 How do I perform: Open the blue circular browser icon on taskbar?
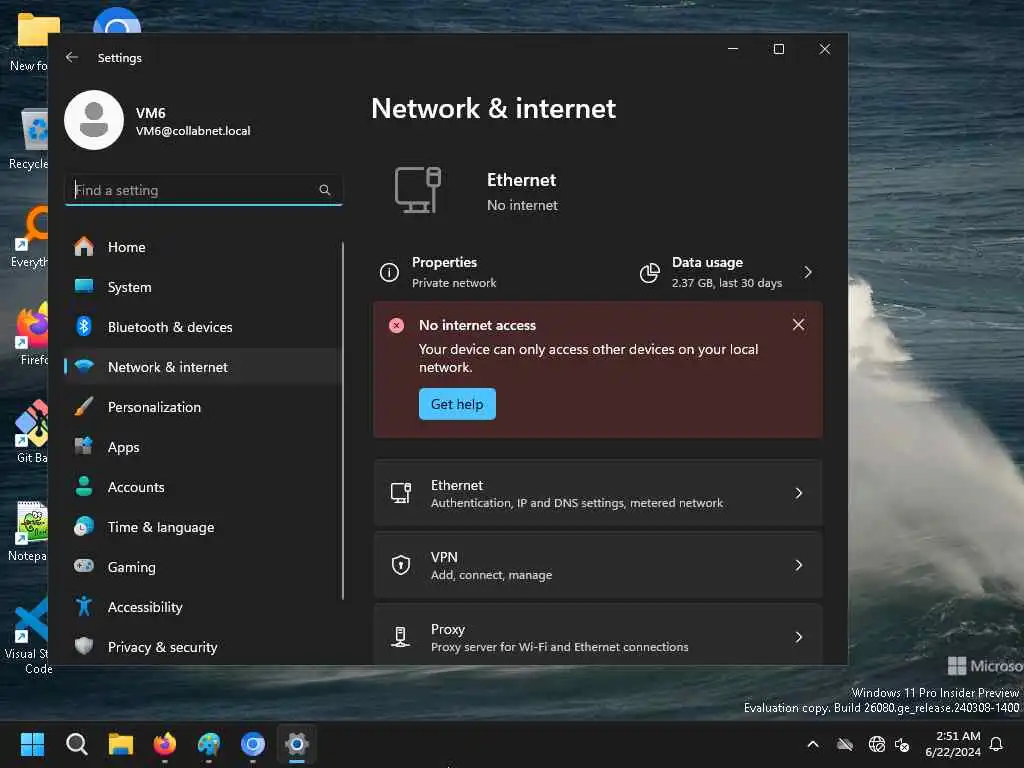point(253,744)
